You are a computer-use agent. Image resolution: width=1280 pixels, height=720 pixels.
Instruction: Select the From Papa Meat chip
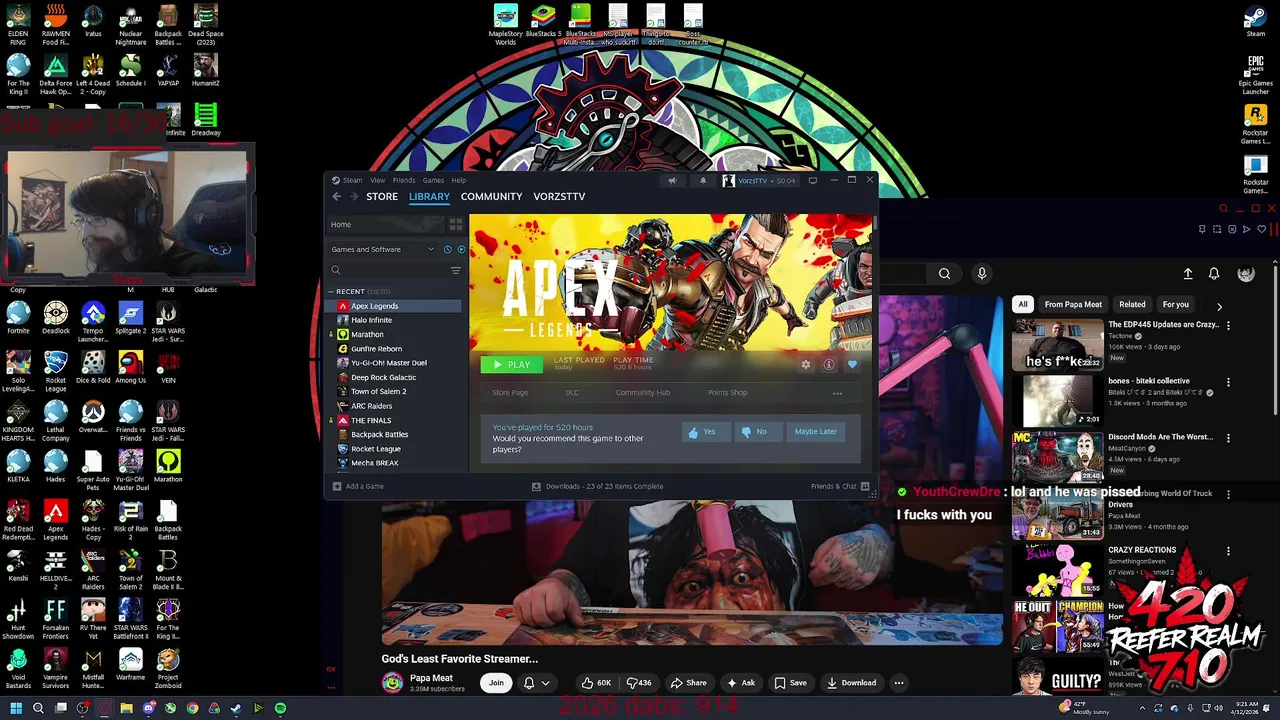(1073, 304)
